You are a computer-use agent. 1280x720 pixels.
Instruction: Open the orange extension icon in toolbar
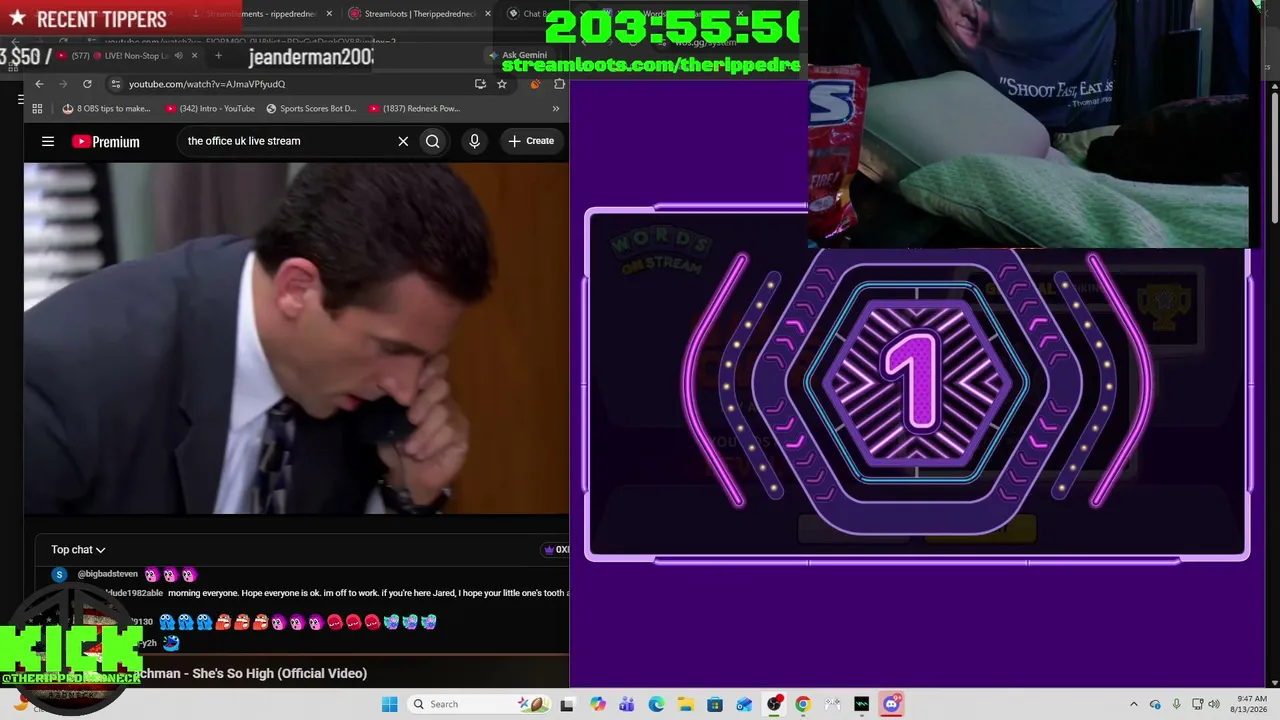[535, 84]
